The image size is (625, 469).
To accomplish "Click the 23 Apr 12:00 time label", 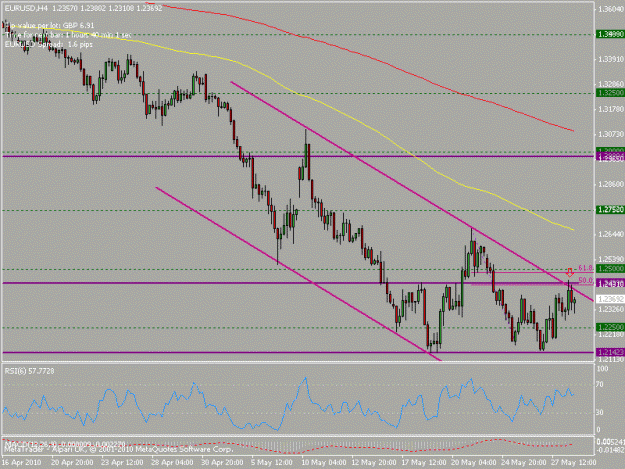I will click(x=122, y=463).
